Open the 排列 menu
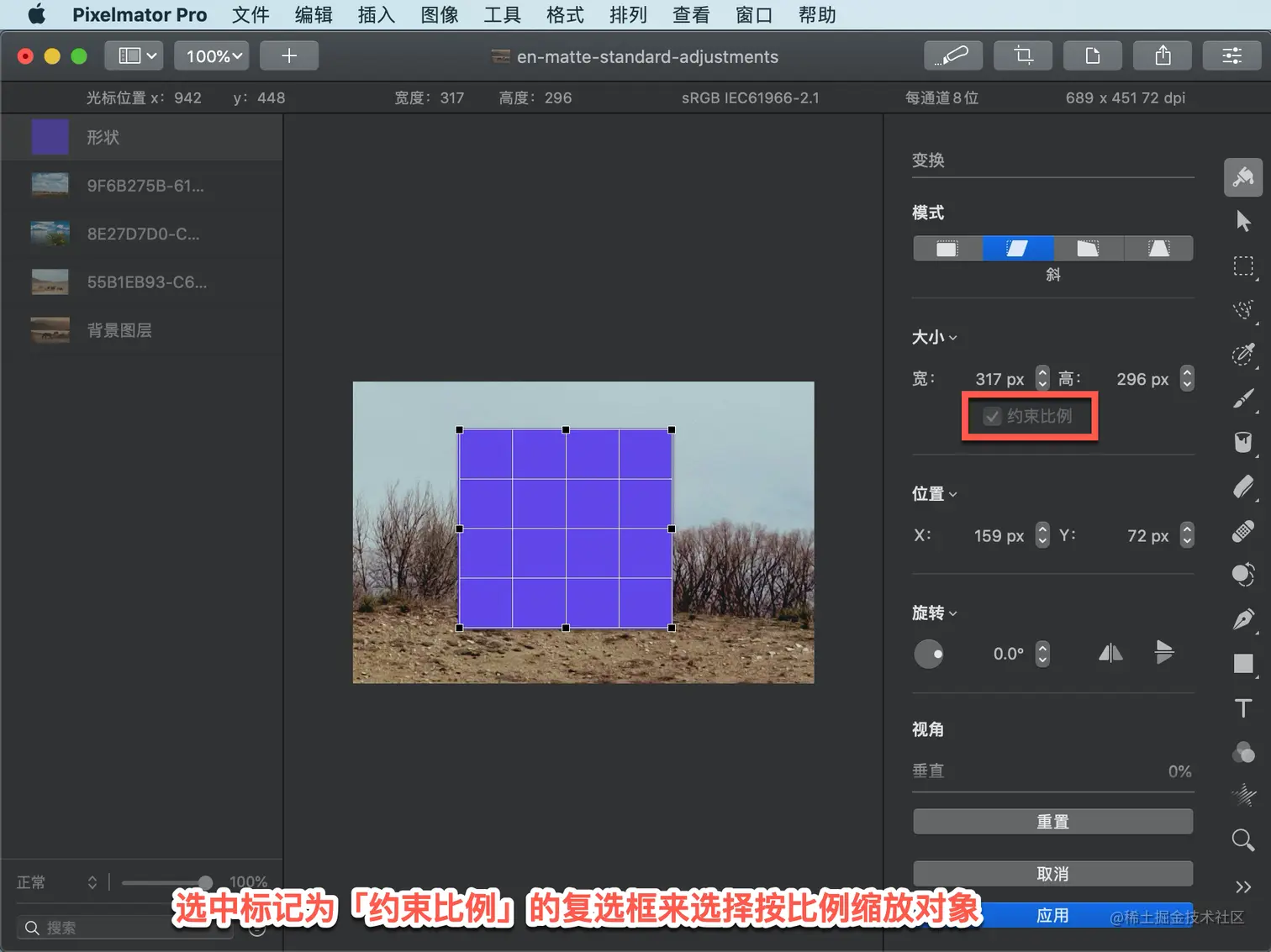The height and width of the screenshot is (952, 1271). tap(628, 15)
